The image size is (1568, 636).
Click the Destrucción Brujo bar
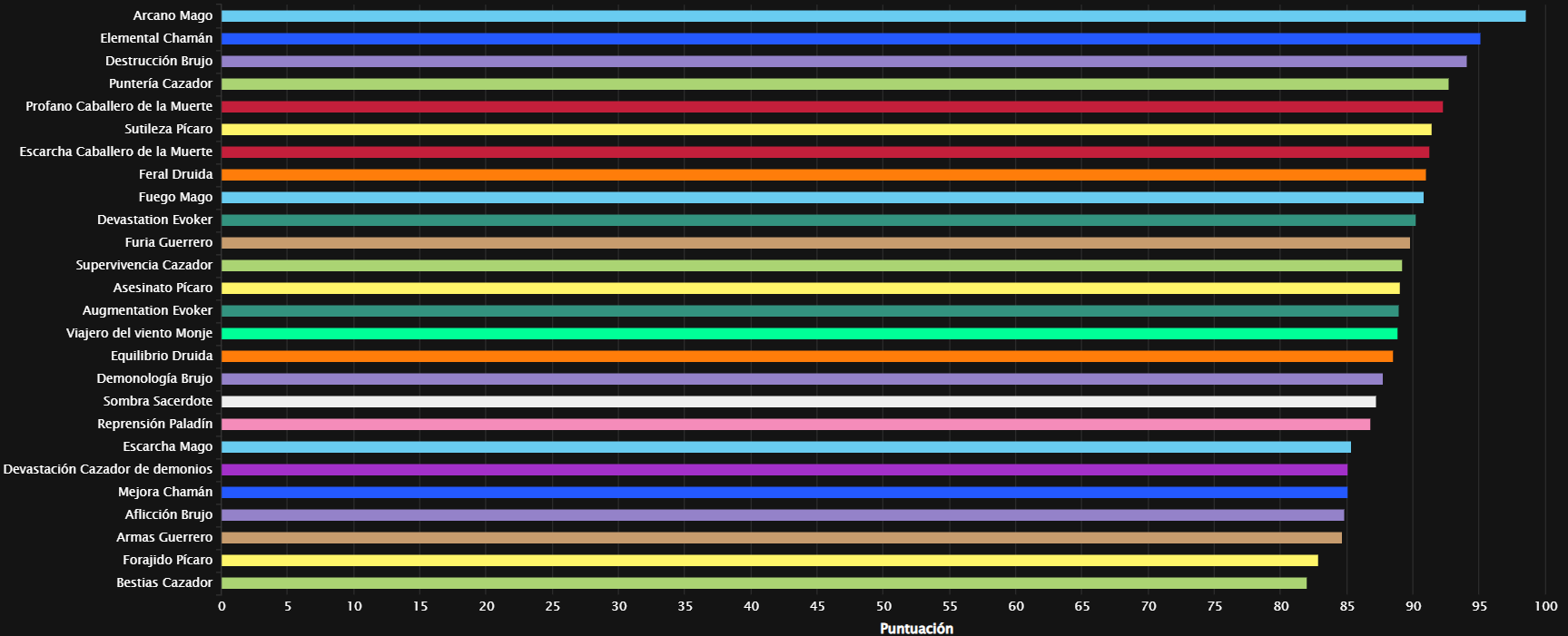844,62
